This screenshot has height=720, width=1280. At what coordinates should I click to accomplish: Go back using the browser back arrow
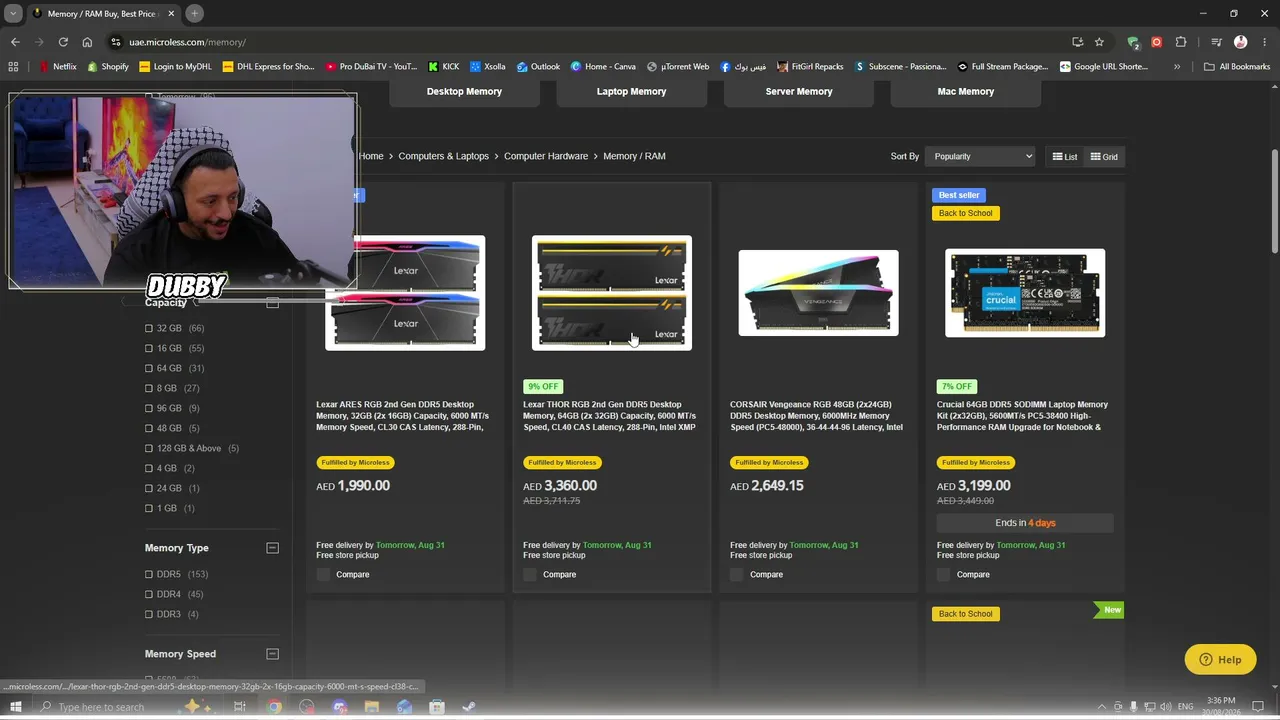pos(15,42)
